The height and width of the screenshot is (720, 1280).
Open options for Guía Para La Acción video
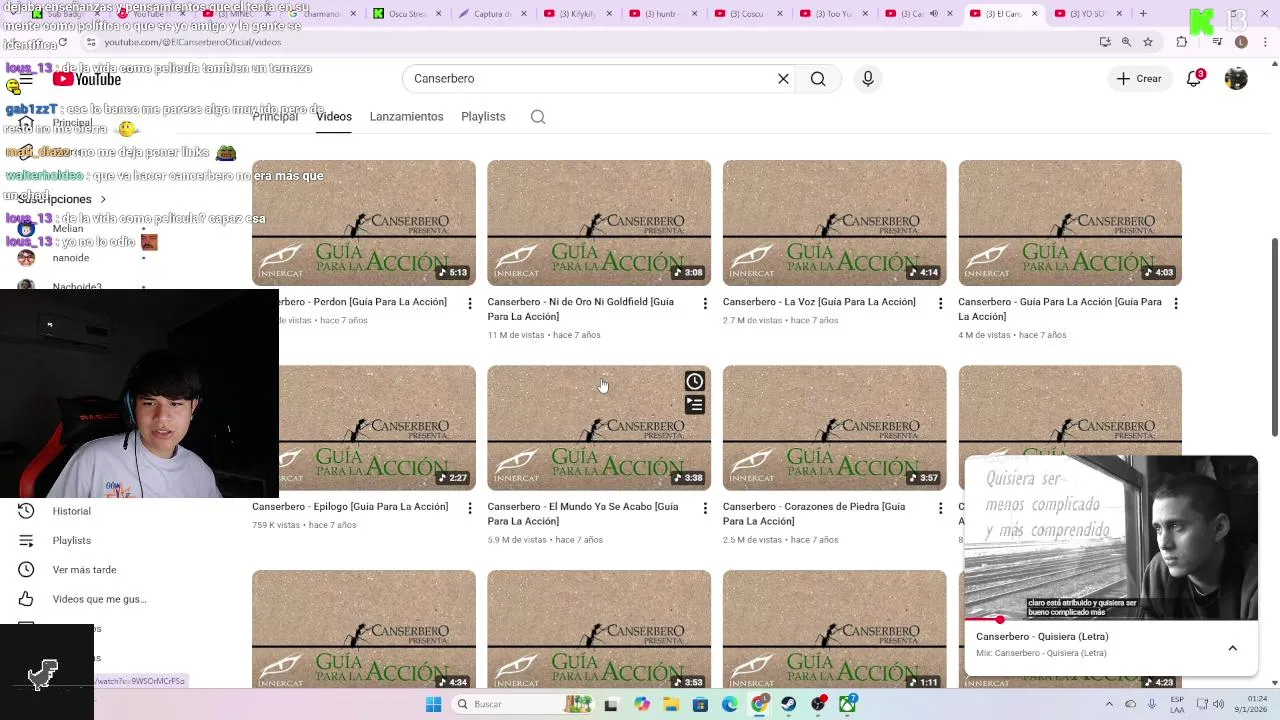click(1175, 303)
